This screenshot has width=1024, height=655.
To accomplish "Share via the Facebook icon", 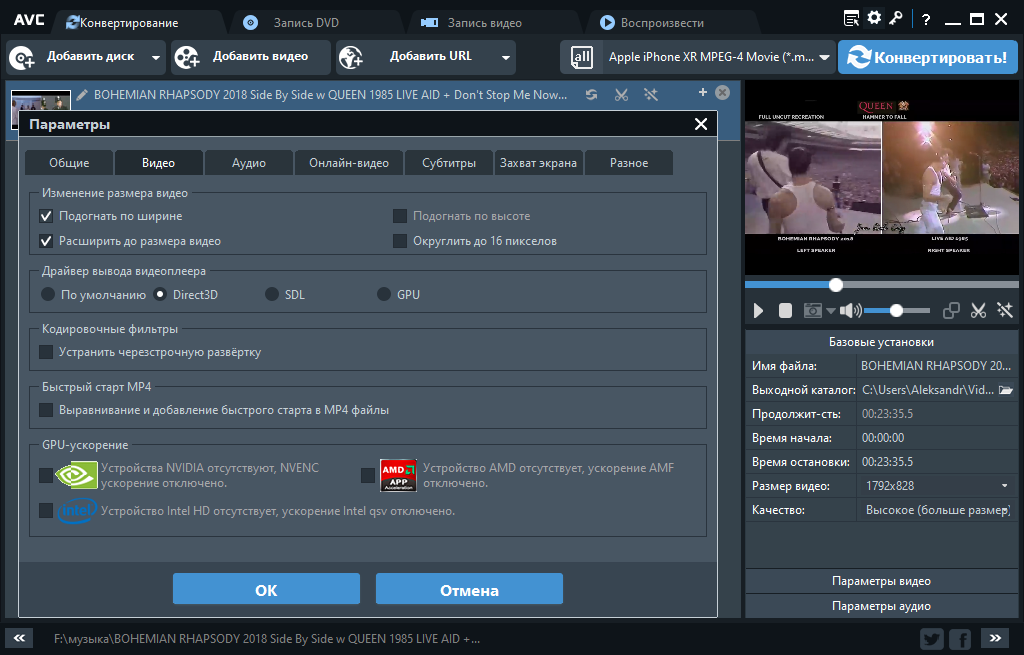I will click(x=960, y=639).
